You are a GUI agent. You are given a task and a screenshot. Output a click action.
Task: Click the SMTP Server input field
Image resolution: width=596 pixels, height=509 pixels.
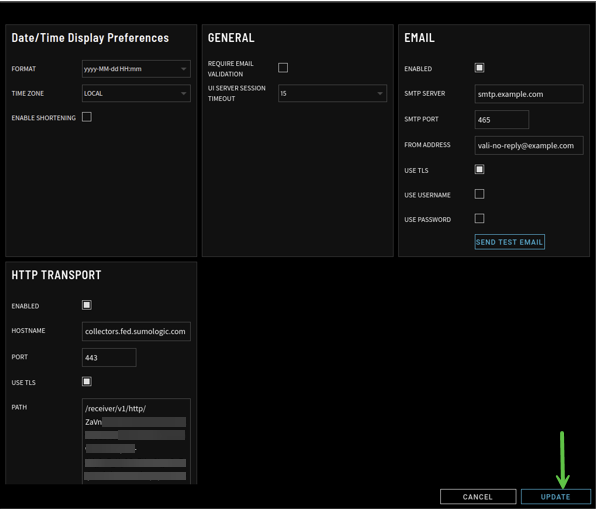coord(529,94)
